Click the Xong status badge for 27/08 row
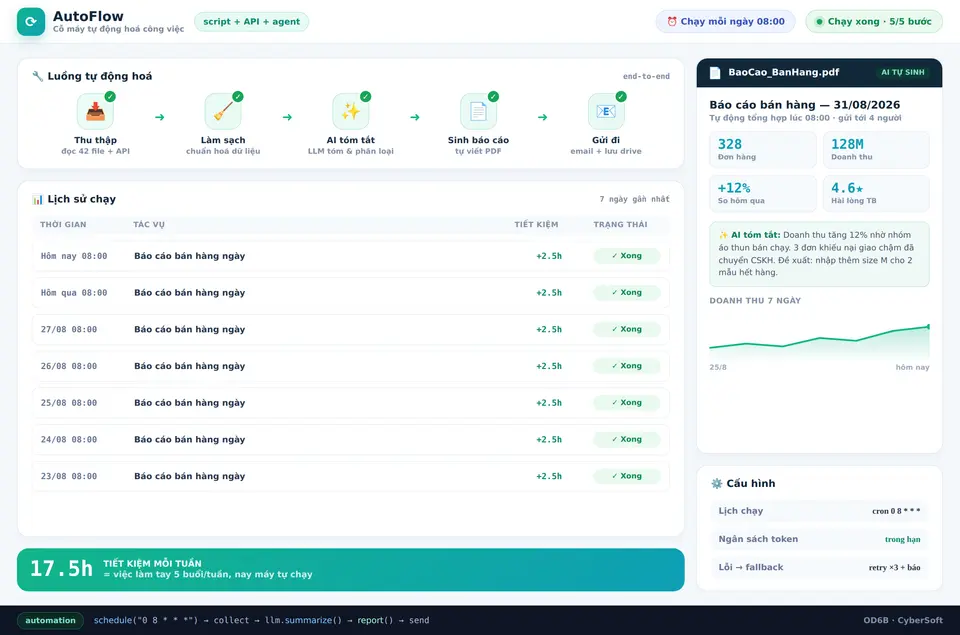 point(627,329)
